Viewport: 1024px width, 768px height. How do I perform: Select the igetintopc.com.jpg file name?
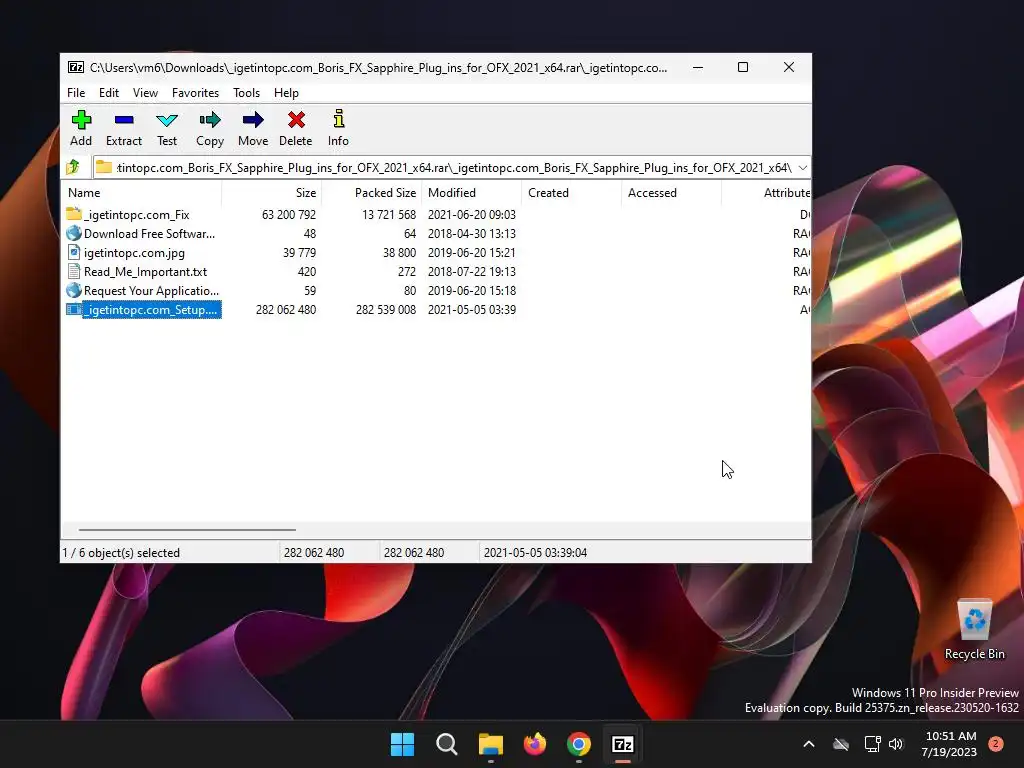(x=135, y=252)
